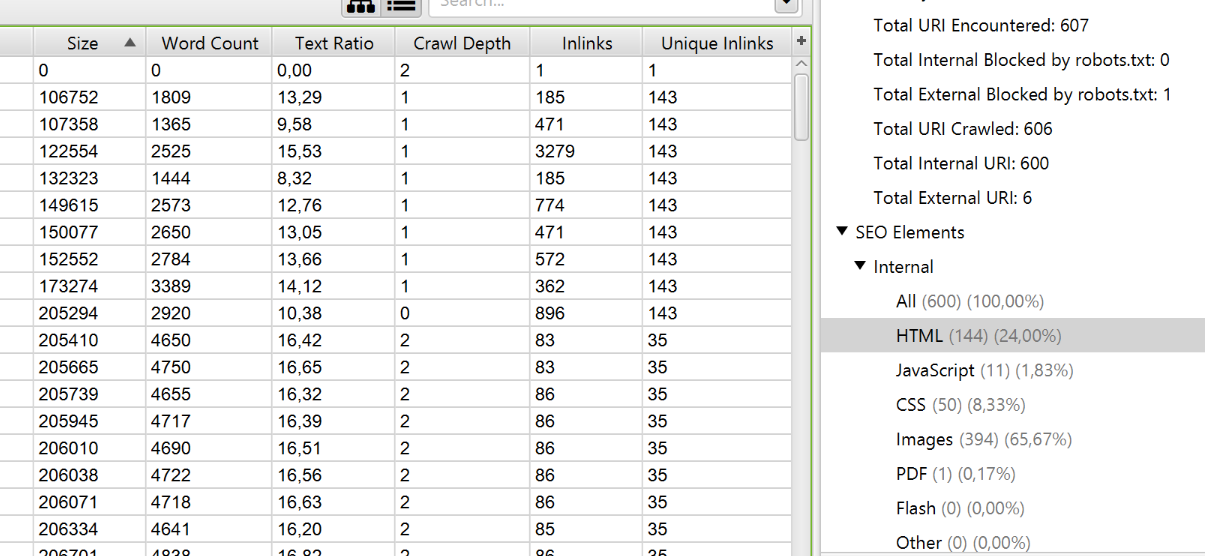Click the Unique Inlinks column header
This screenshot has height=556, width=1205.
pyautogui.click(x=717, y=43)
